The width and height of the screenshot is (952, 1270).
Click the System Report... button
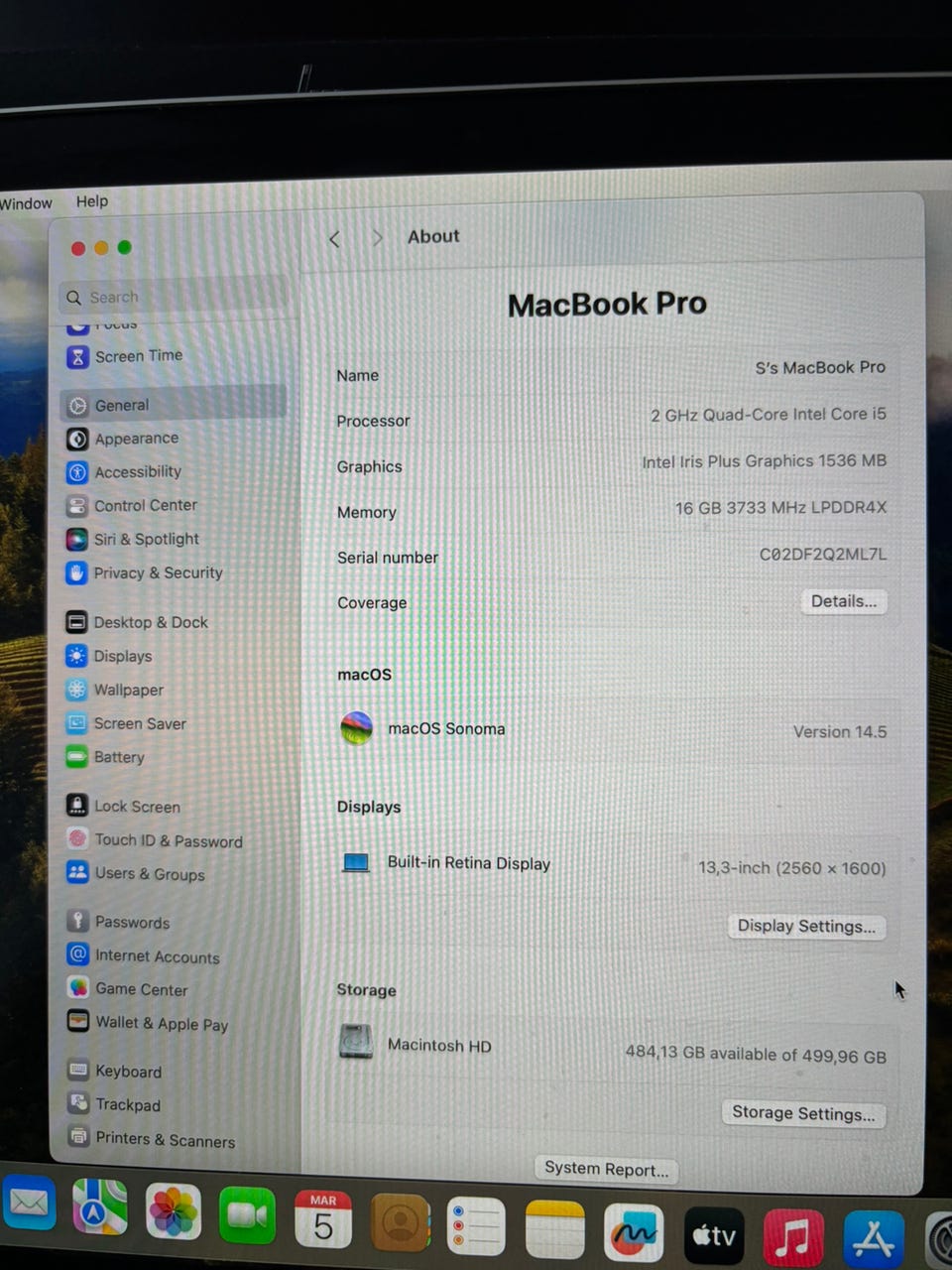point(606,1169)
